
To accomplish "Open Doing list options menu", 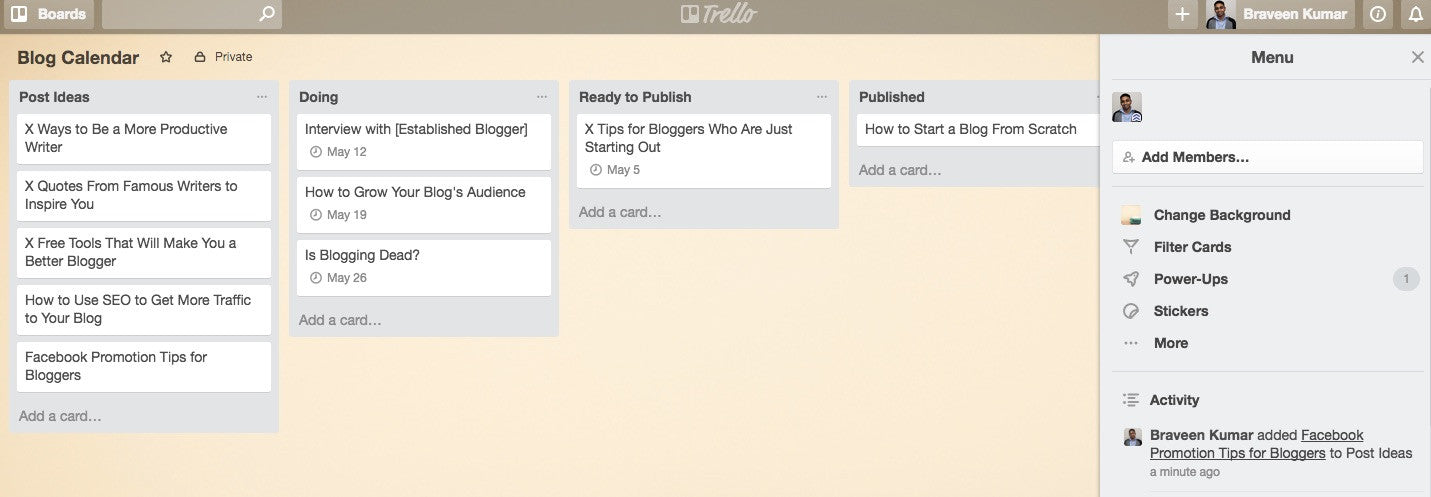I will (542, 97).
